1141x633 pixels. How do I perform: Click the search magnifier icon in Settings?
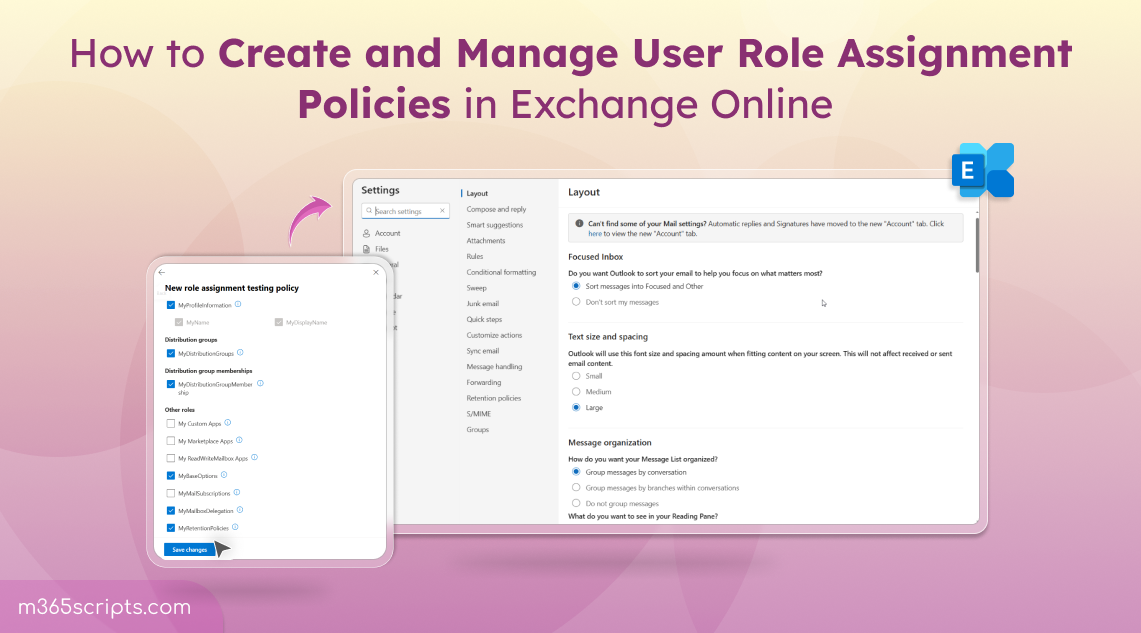pyautogui.click(x=369, y=211)
